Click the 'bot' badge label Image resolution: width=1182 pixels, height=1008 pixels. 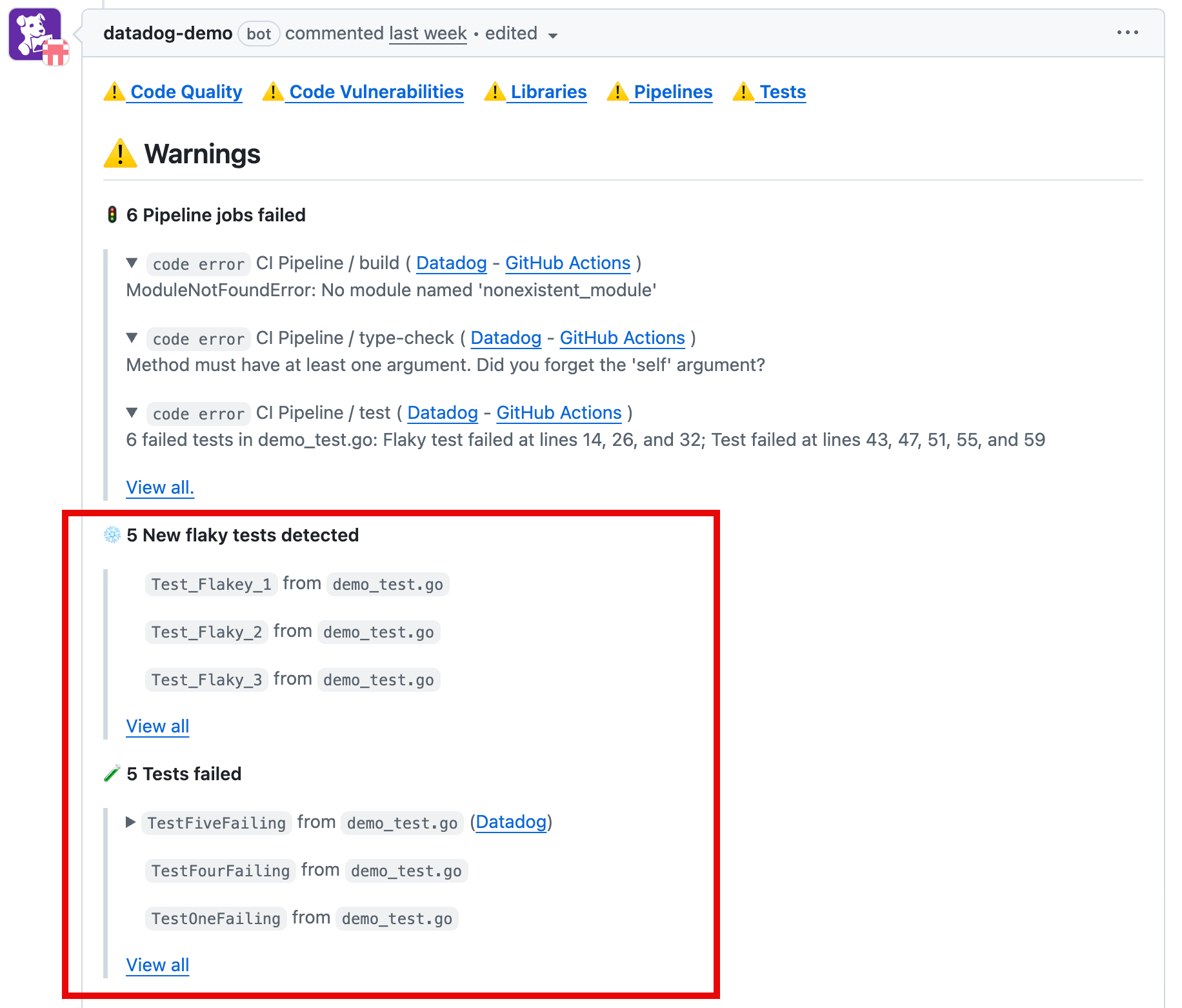[x=259, y=34]
